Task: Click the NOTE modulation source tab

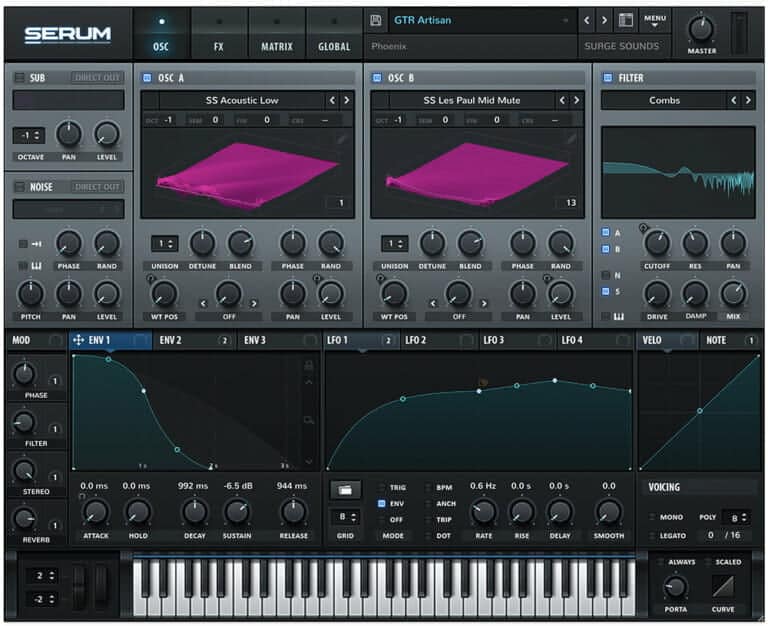Action: click(x=730, y=340)
